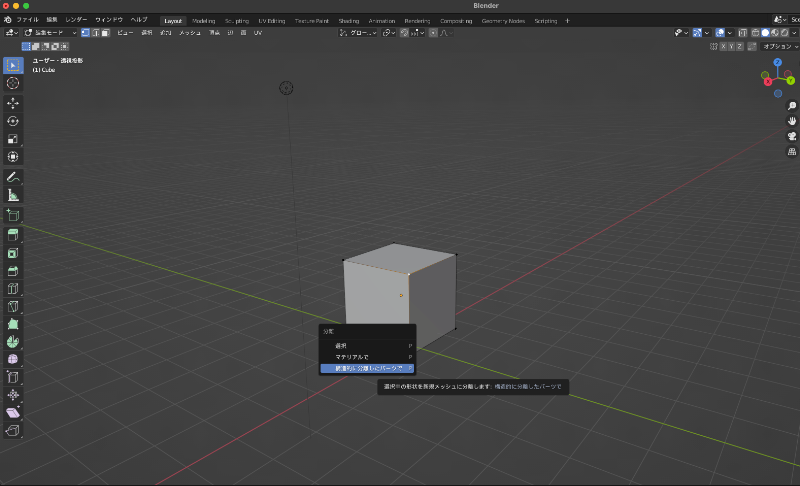Toggle X axis mesh symmetry
800x486 pixels.
[723, 46]
